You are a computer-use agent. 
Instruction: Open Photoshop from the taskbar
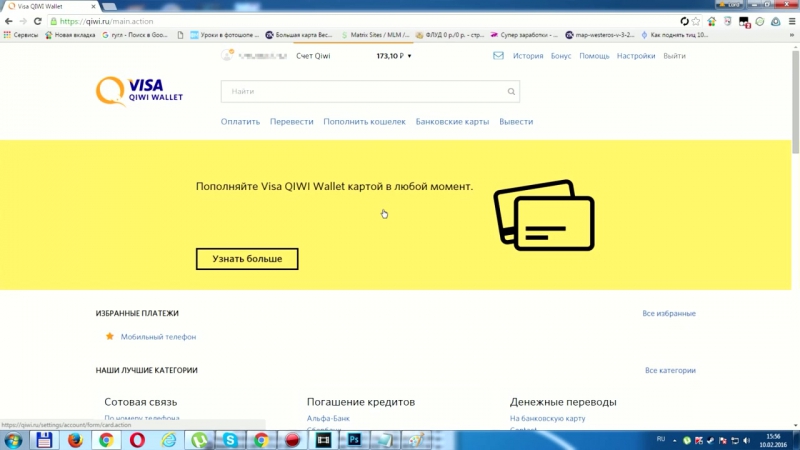click(x=354, y=440)
